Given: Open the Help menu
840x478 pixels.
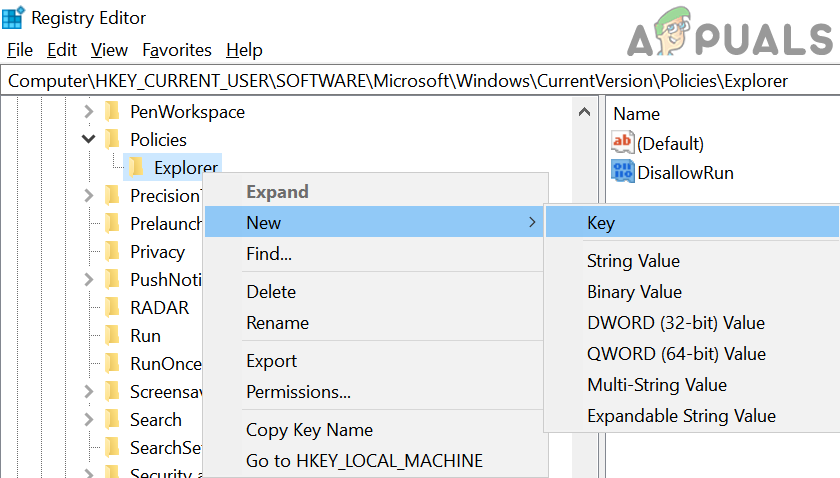Looking at the screenshot, I should pyautogui.click(x=244, y=50).
